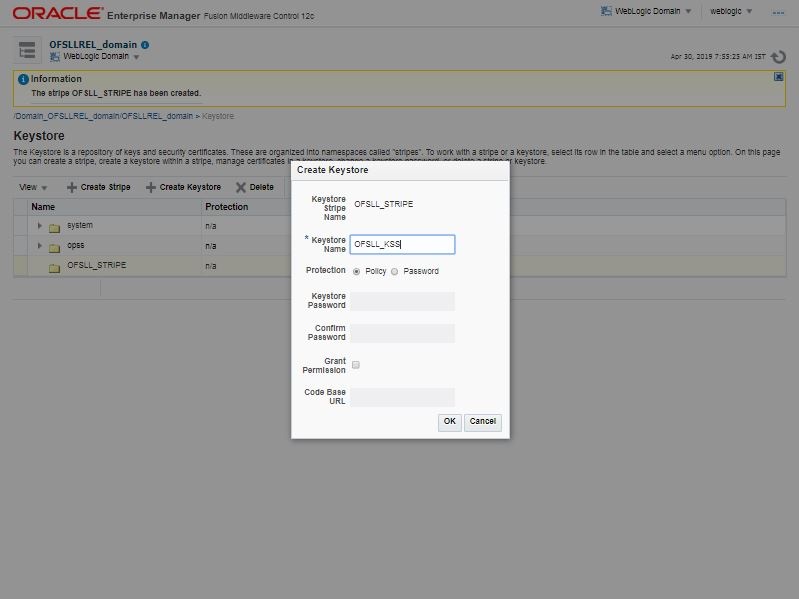Click the info icon beside OFSLLREL_domain
Screen dimensions: 799x599
145,45
